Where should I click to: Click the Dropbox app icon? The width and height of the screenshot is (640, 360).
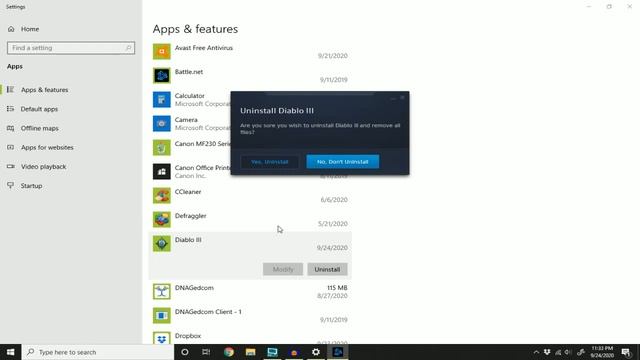pyautogui.click(x=162, y=338)
